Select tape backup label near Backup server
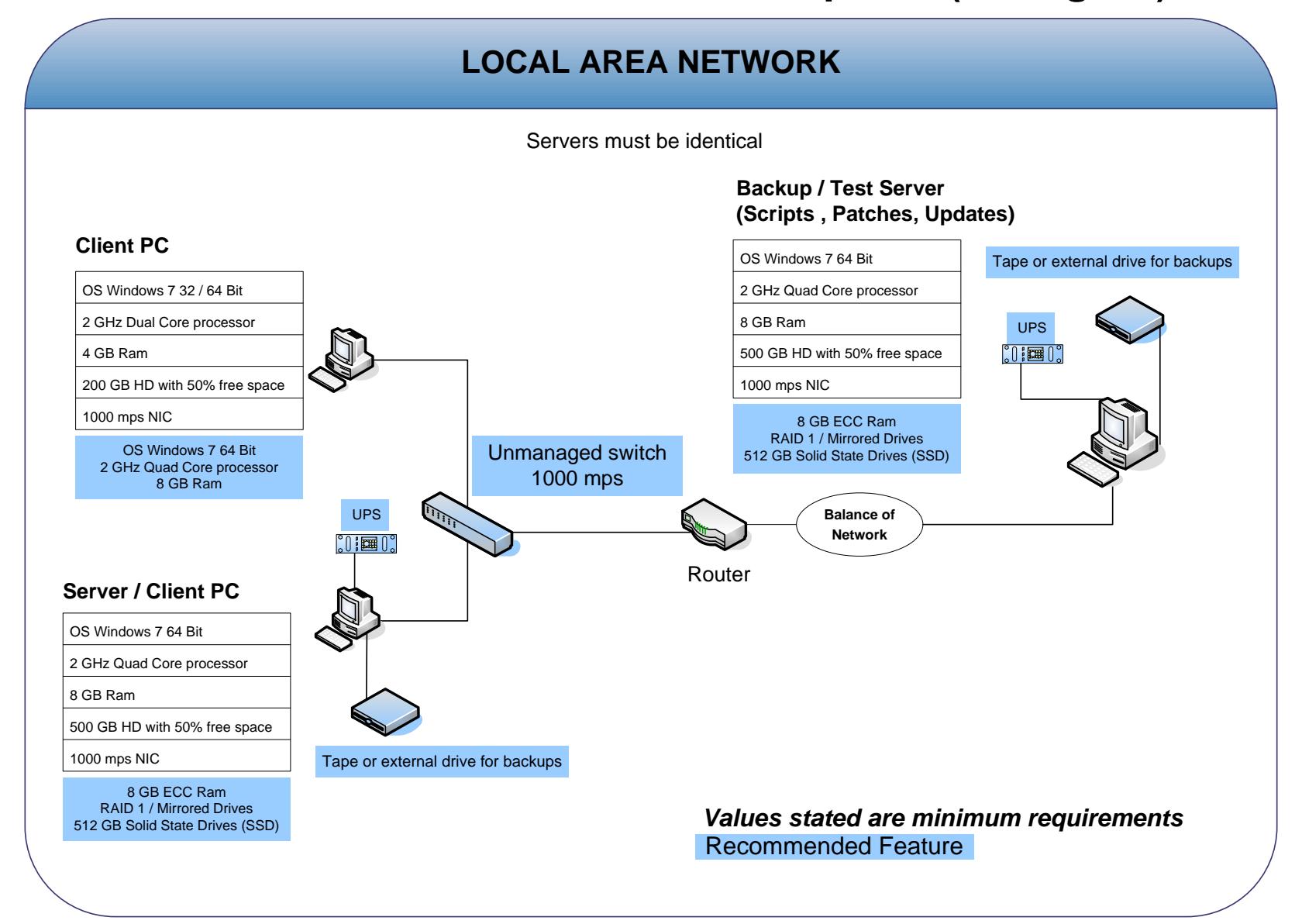The width and height of the screenshot is (1302, 924). pyautogui.click(x=1113, y=262)
